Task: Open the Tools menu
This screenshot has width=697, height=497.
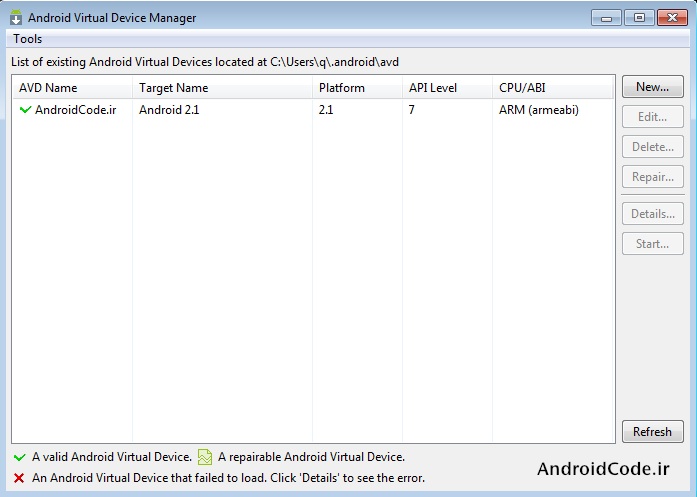Action: 28,39
